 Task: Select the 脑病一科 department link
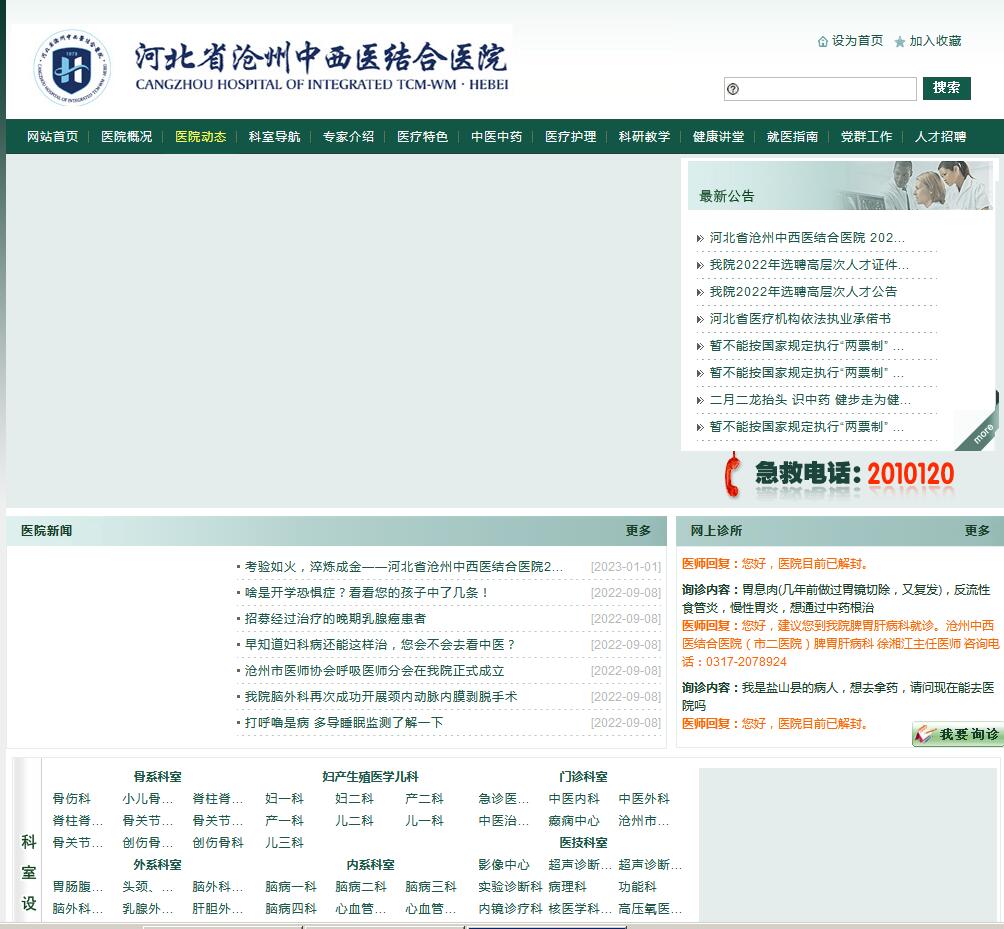pos(290,887)
